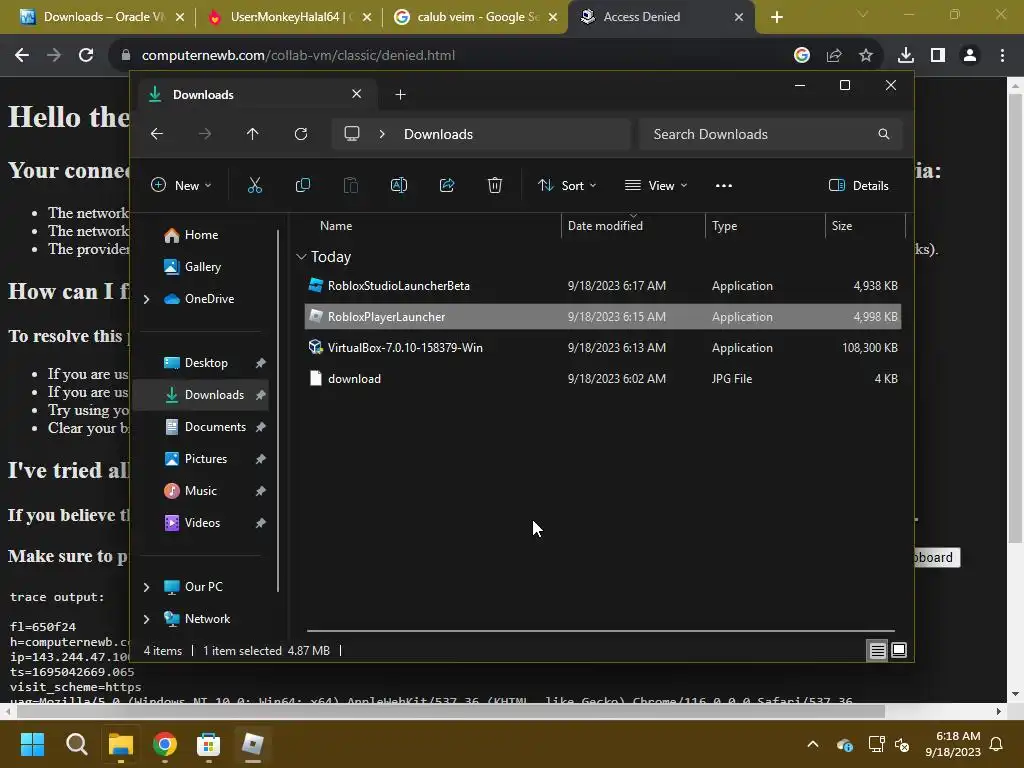Click the chevron before Downloads in address bar

coord(382,134)
